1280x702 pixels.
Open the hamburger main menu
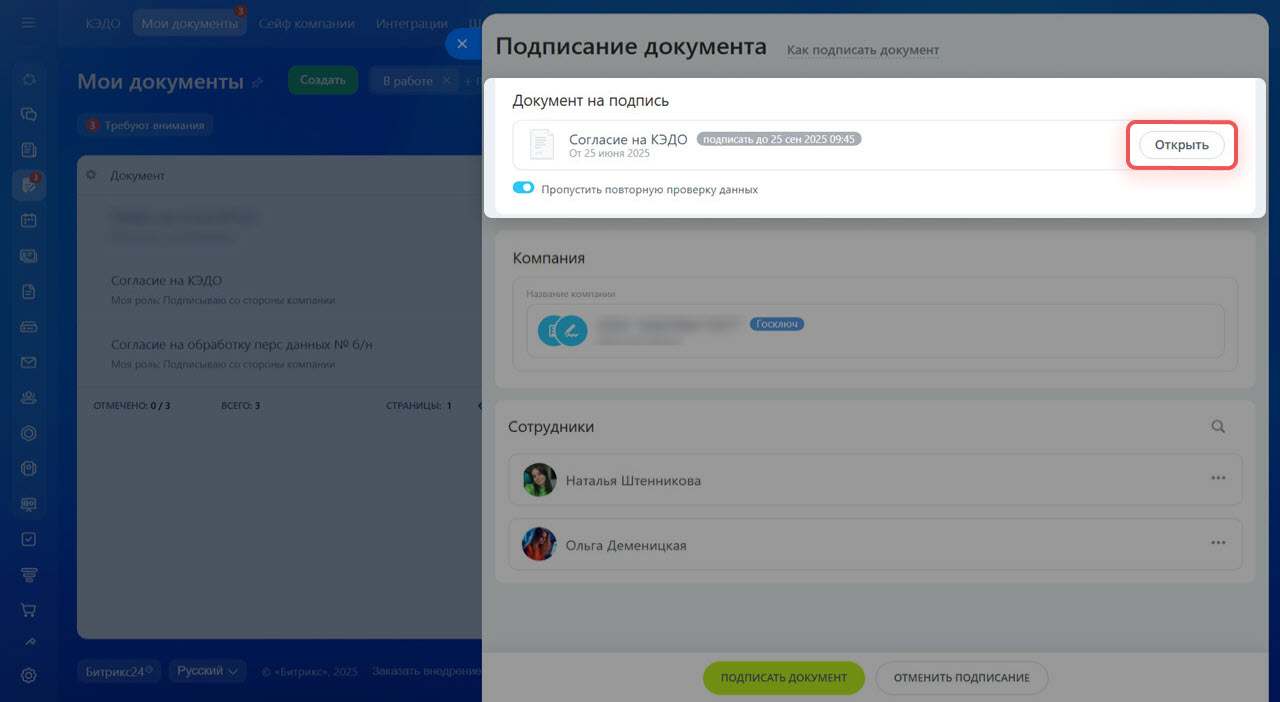(x=29, y=23)
